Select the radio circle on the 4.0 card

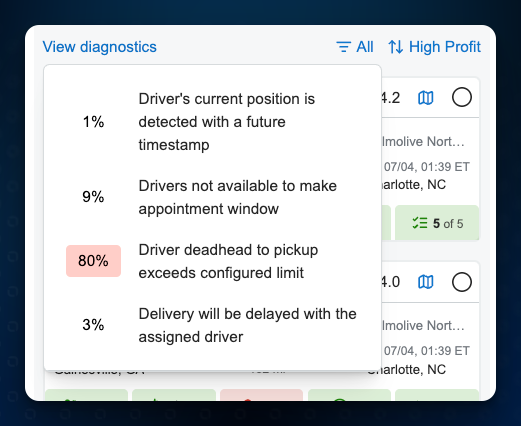[x=462, y=282]
